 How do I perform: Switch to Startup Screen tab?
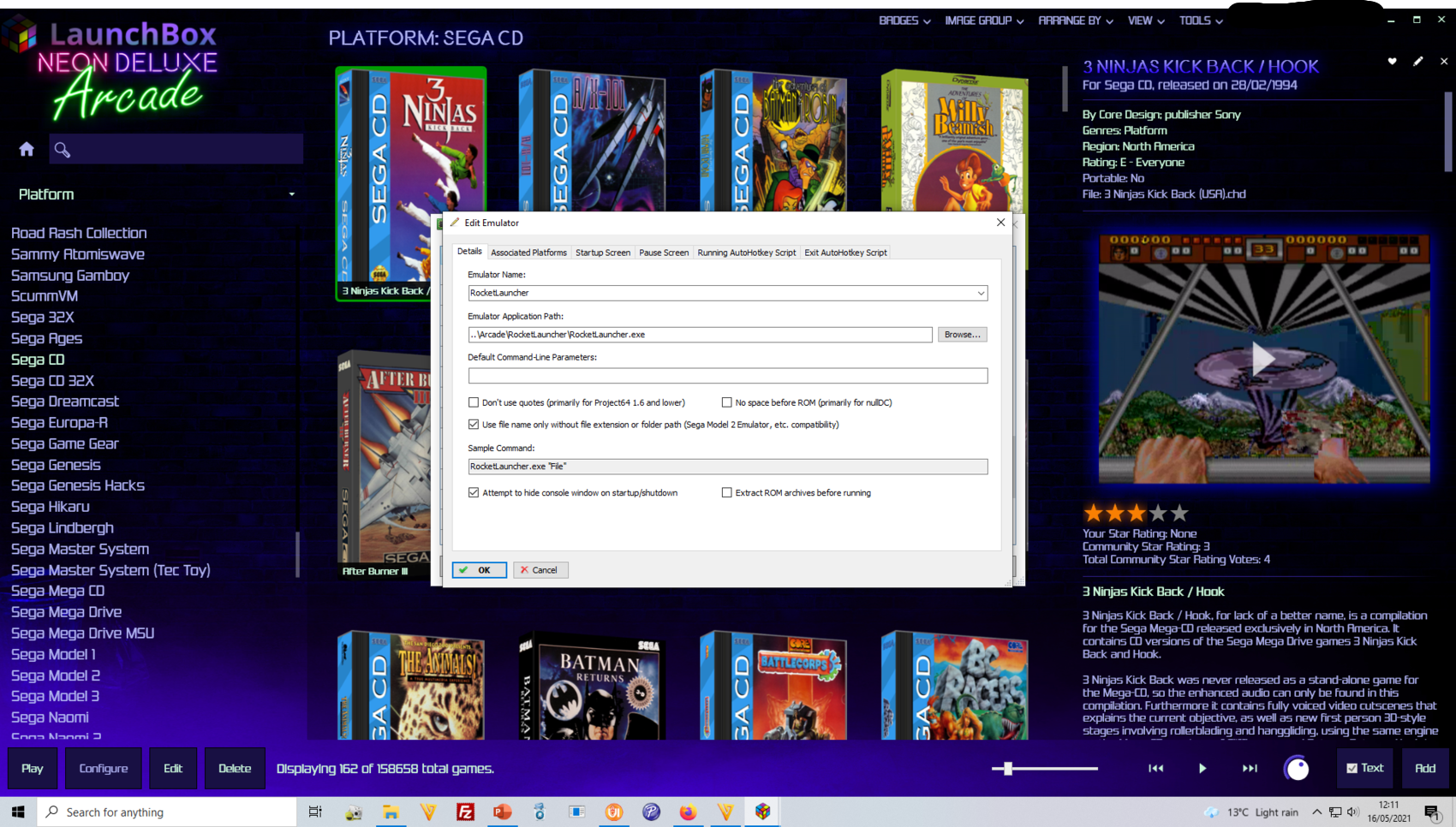click(x=603, y=253)
